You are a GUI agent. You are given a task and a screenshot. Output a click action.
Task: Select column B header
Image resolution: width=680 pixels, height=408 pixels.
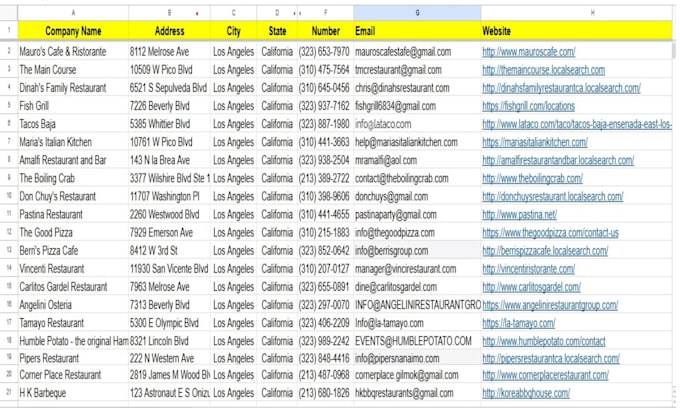tap(169, 13)
